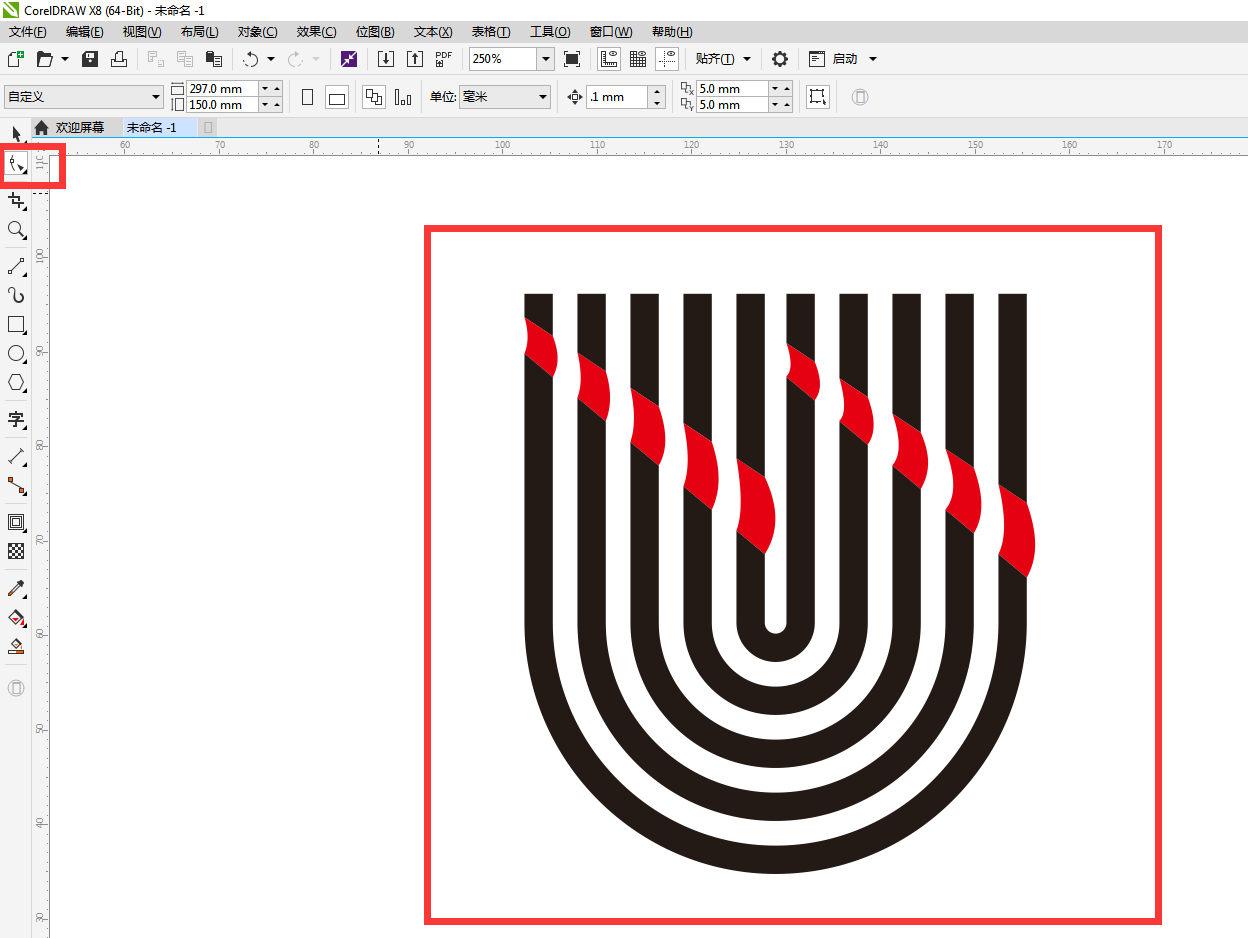Toggle show grid button

pyautogui.click(x=637, y=59)
